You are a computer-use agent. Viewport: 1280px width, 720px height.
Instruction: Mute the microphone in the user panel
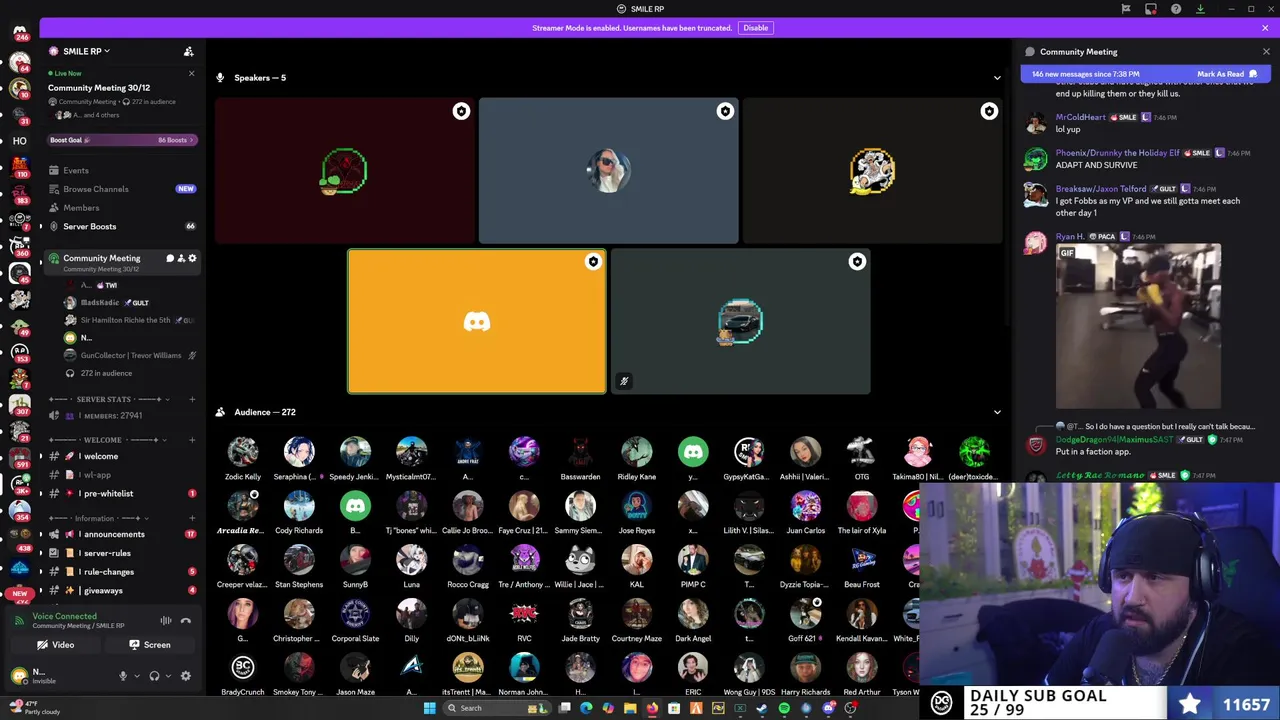123,676
